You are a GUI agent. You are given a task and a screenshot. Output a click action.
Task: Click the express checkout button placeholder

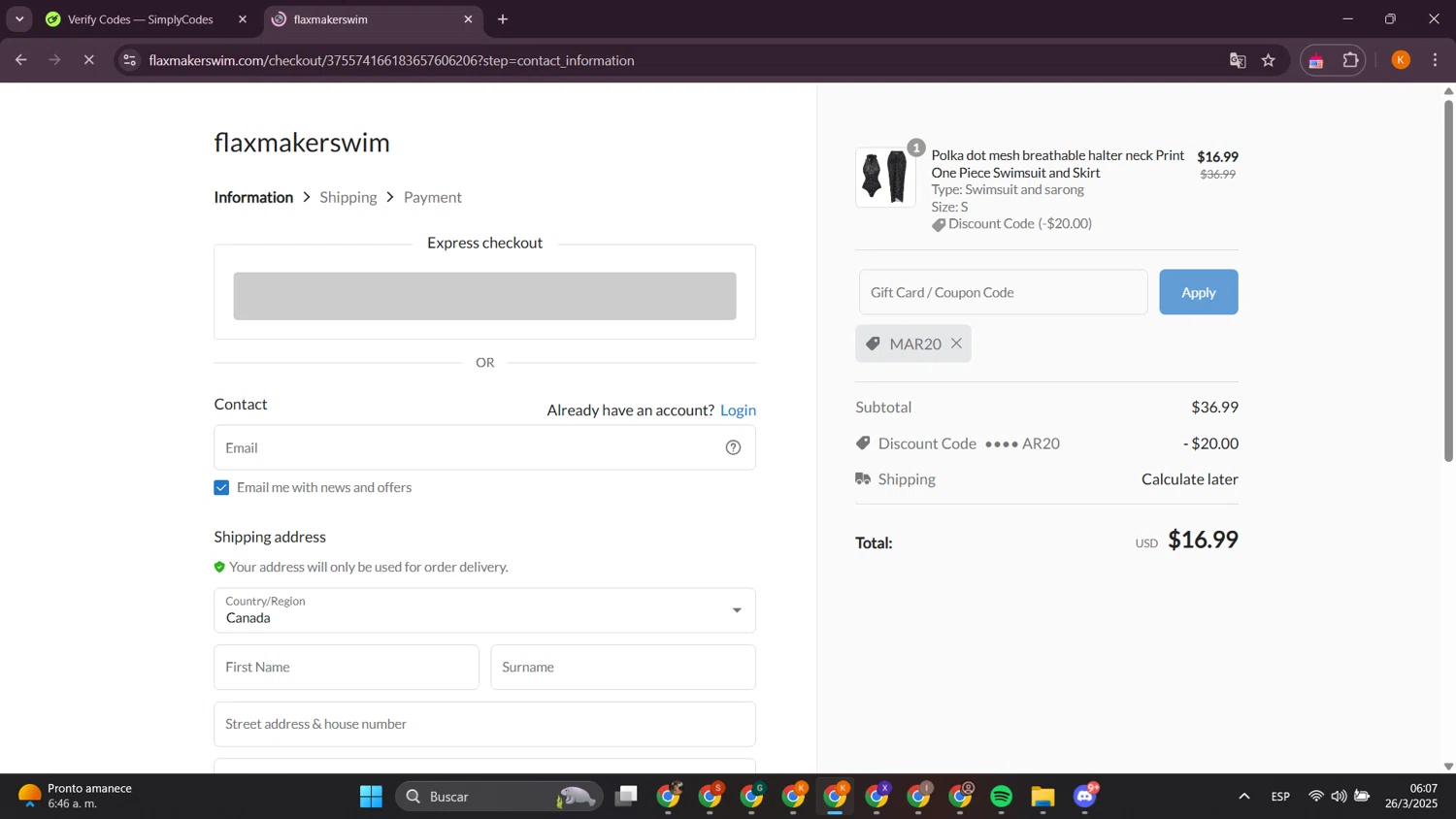point(484,296)
